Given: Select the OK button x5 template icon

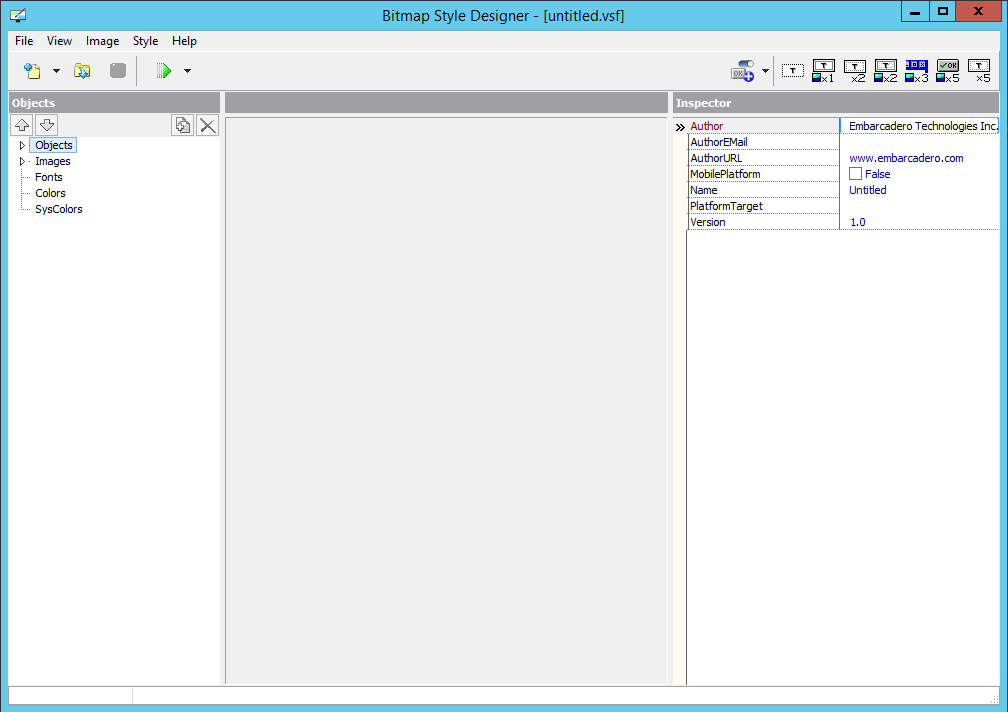Looking at the screenshot, I should [948, 71].
